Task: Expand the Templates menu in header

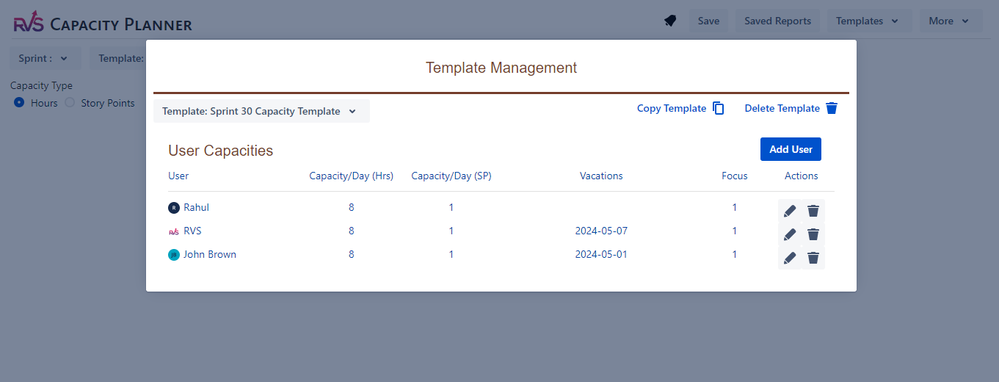Action: (869, 21)
